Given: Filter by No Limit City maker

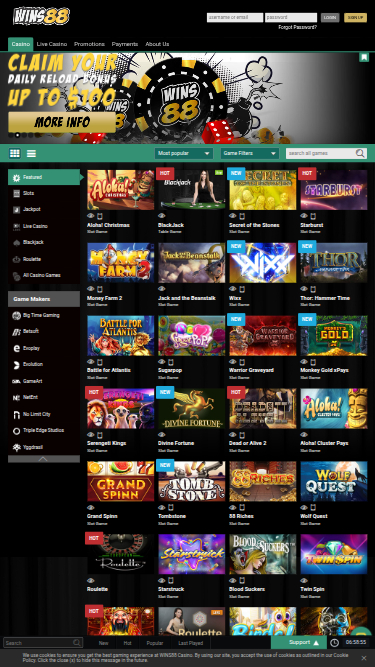Looking at the screenshot, I should 44,414.
